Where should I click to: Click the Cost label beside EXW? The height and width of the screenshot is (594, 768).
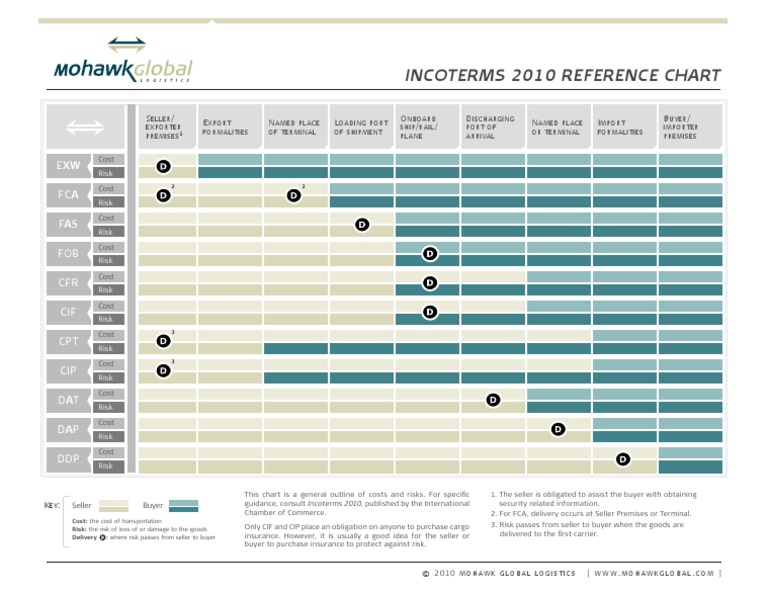[108, 159]
